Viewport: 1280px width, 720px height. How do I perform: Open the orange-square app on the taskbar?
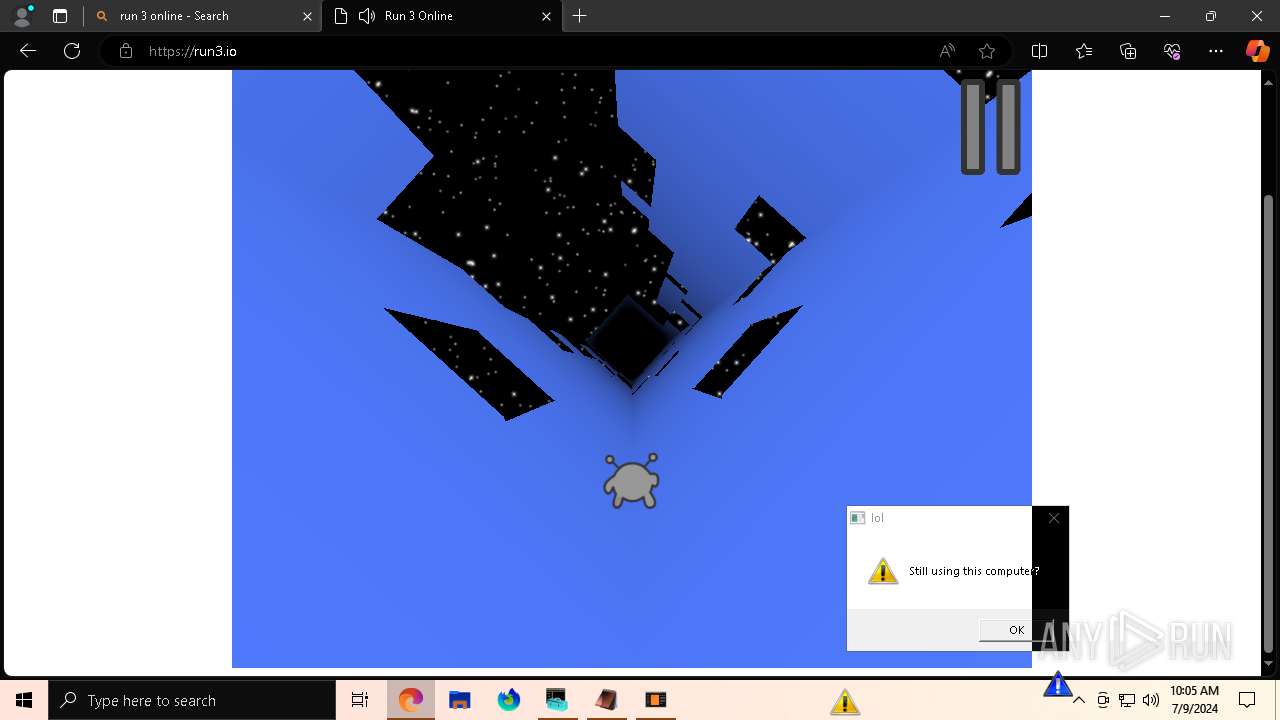point(655,700)
